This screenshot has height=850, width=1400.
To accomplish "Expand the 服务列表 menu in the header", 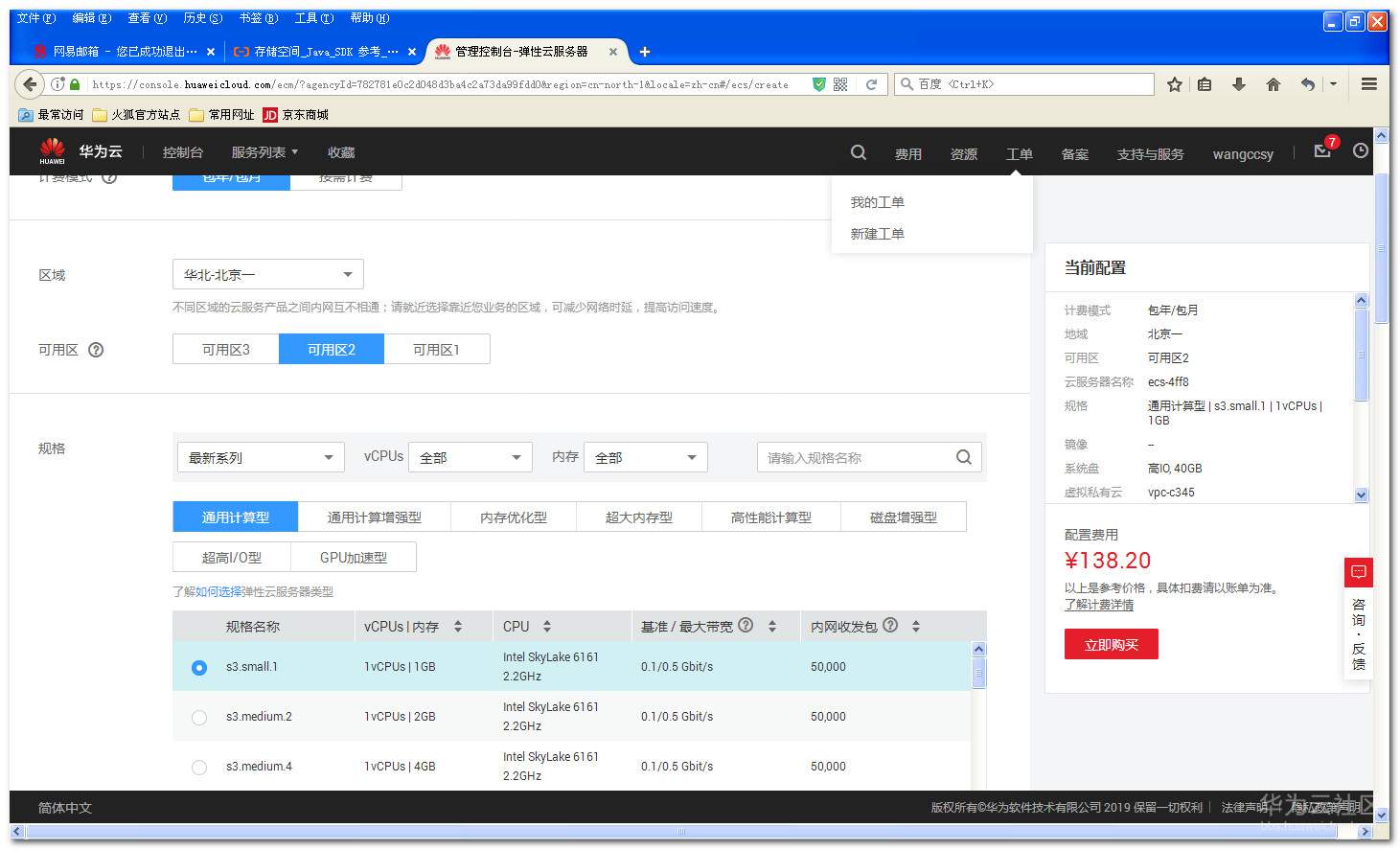I will 264,152.
